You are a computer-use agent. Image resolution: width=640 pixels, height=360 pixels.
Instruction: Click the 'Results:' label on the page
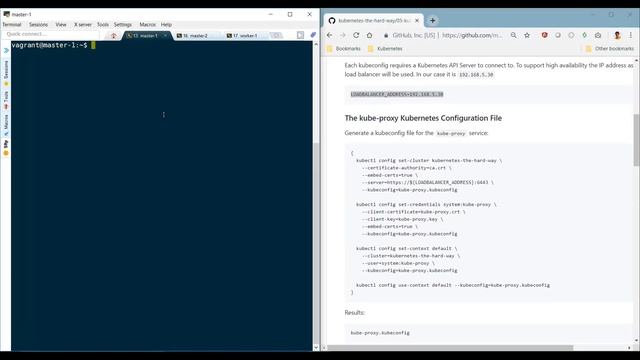click(x=354, y=313)
